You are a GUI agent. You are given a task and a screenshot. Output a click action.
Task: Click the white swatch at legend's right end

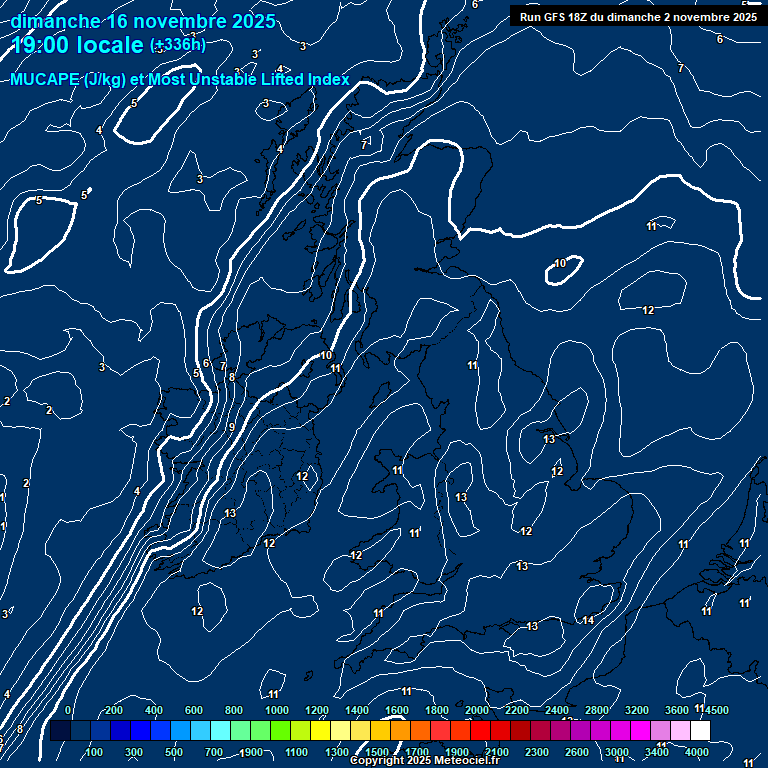coord(700,732)
